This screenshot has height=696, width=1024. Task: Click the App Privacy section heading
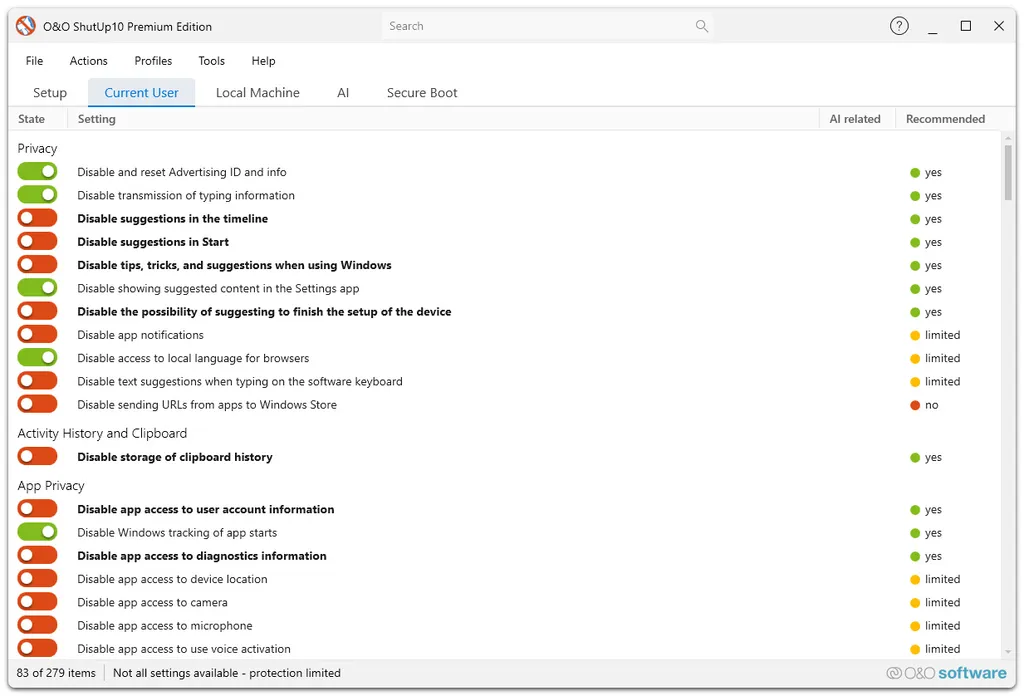(x=51, y=486)
